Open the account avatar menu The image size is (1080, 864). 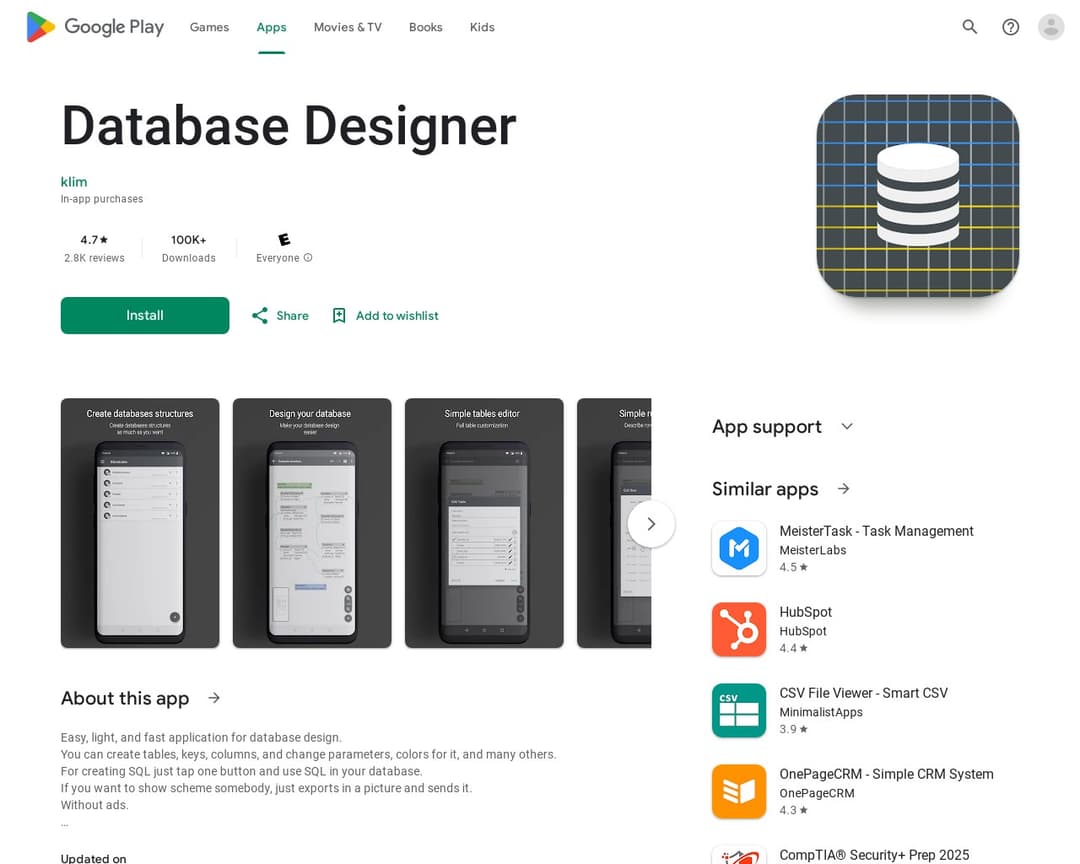coord(1051,27)
